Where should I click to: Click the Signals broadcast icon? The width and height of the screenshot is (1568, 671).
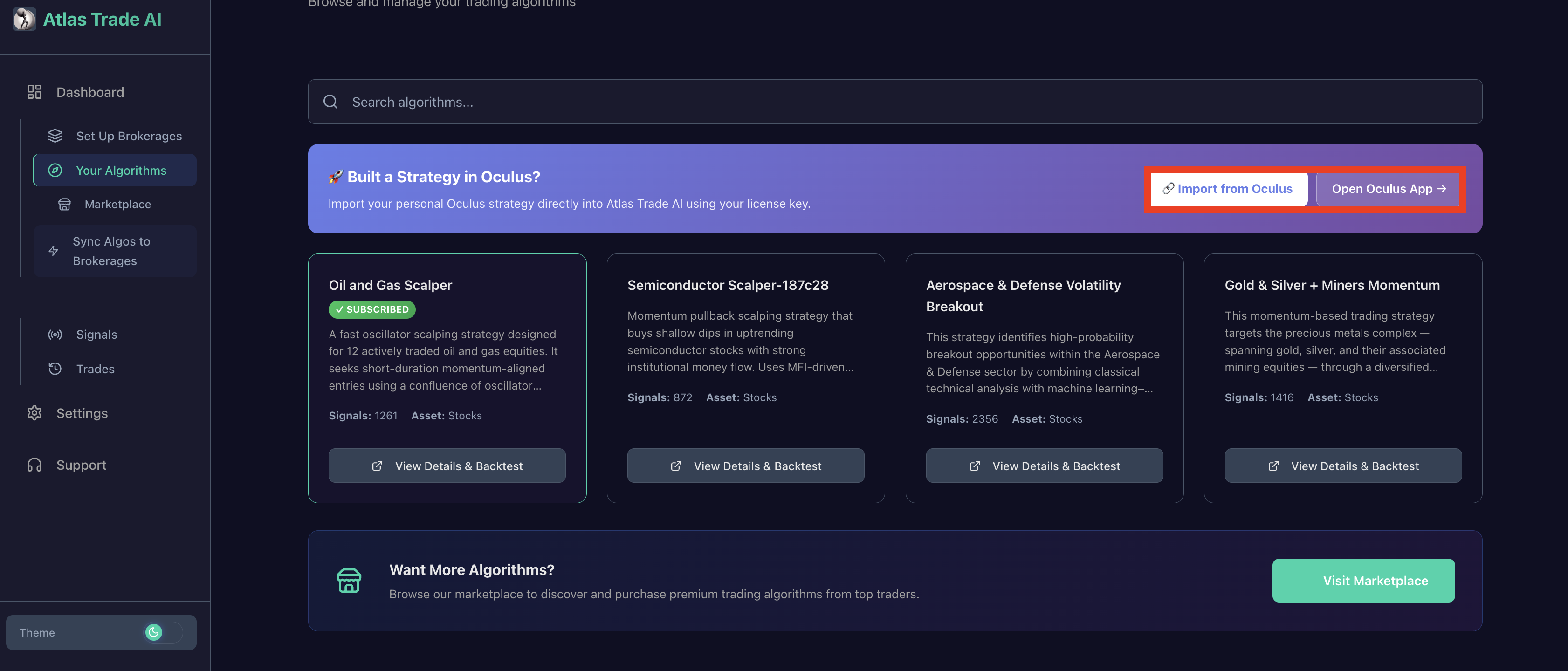(55, 335)
